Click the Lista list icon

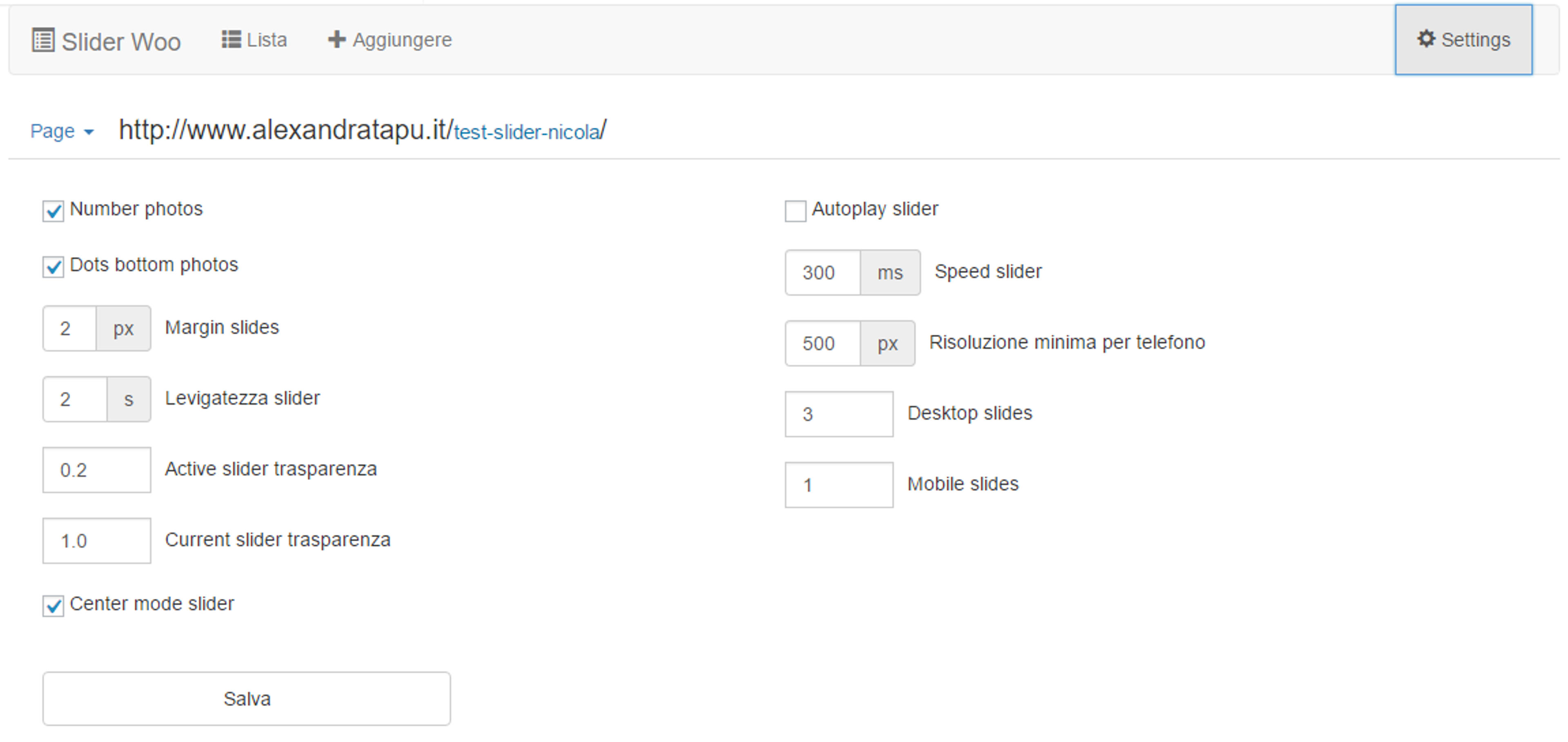(x=231, y=40)
